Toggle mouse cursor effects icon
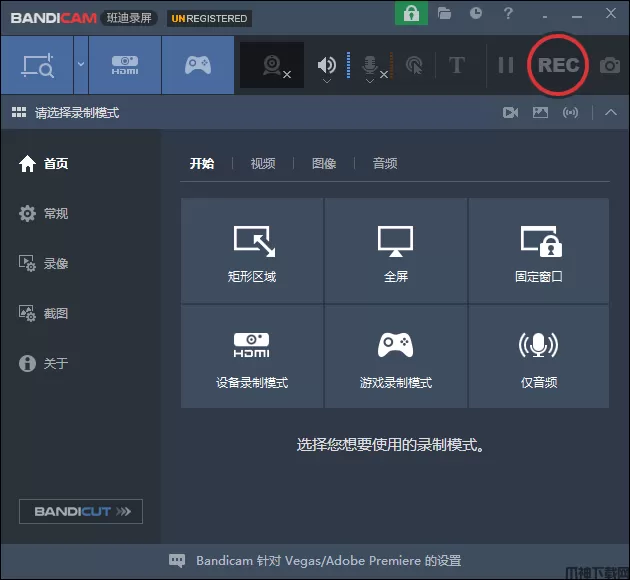The height and width of the screenshot is (580, 630). [x=414, y=65]
